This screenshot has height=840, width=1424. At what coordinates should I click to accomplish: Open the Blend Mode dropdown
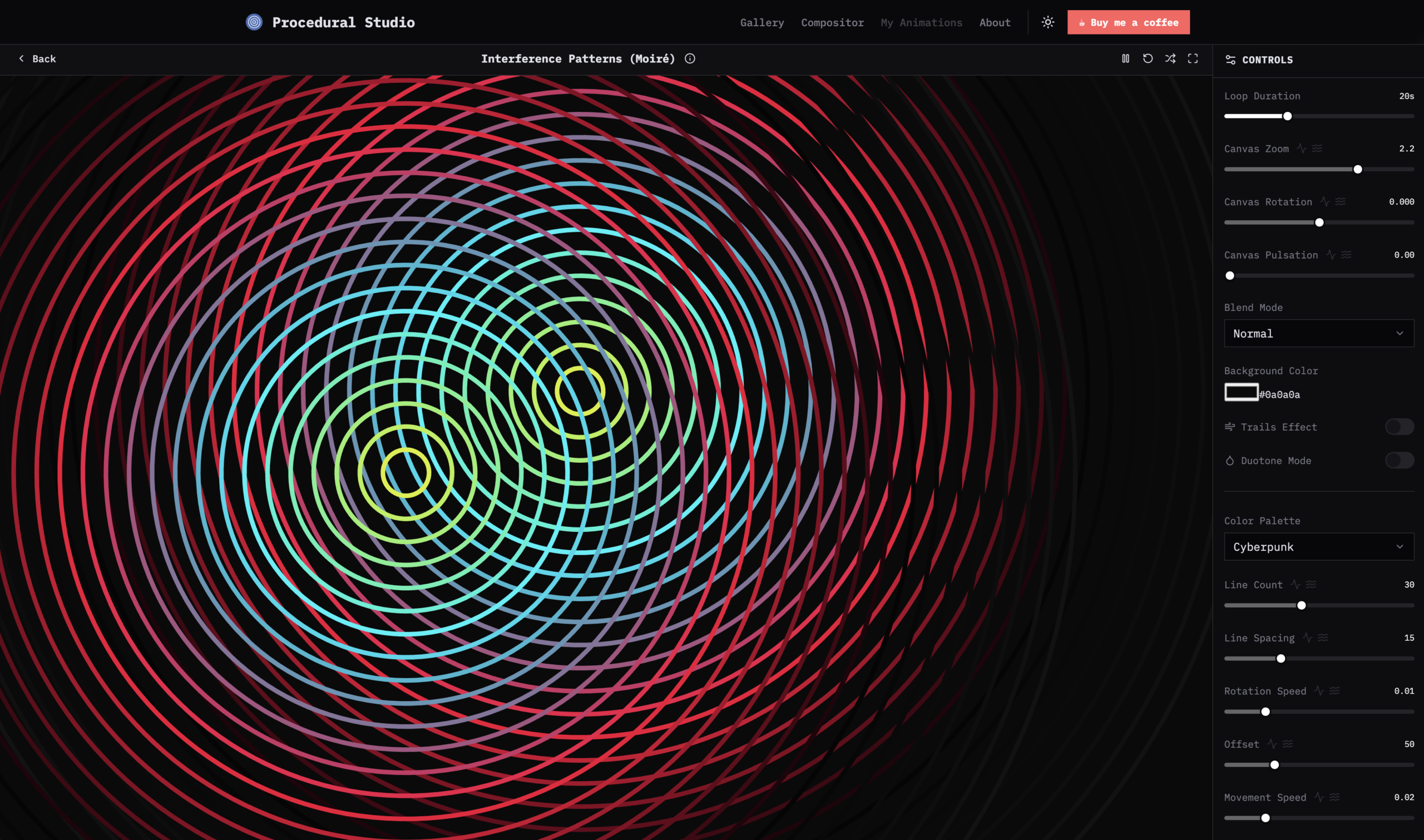point(1319,333)
